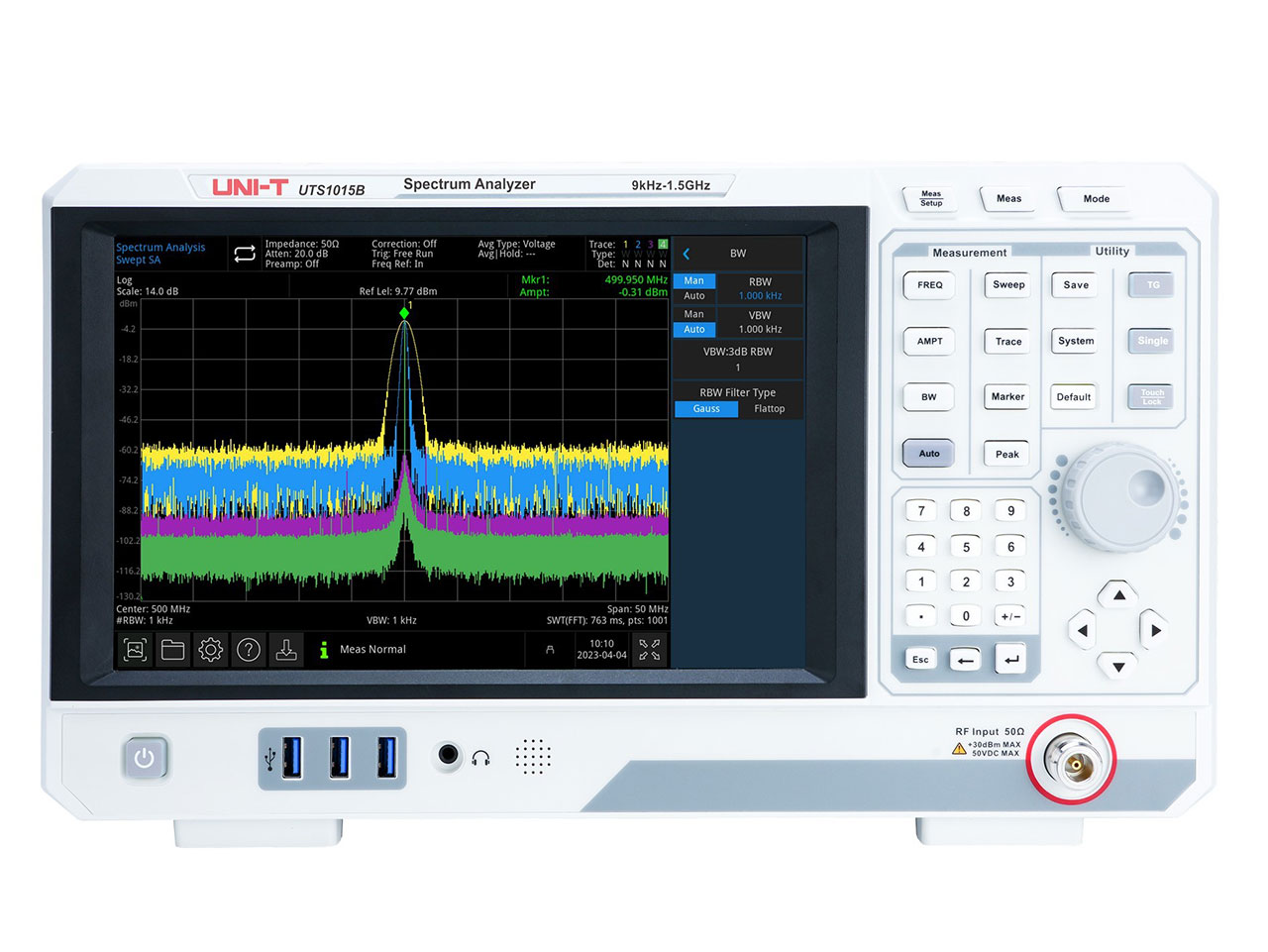Expand display with the fullscreen arrows icon

(x=651, y=649)
